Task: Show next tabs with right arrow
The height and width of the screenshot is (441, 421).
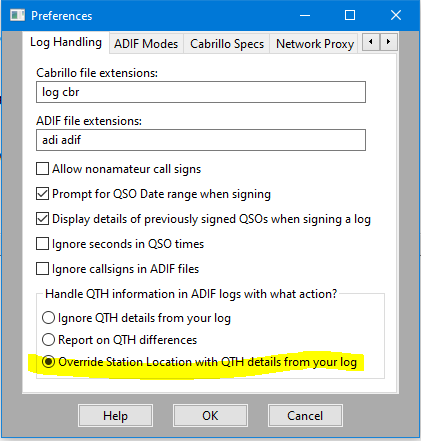Action: click(388, 42)
